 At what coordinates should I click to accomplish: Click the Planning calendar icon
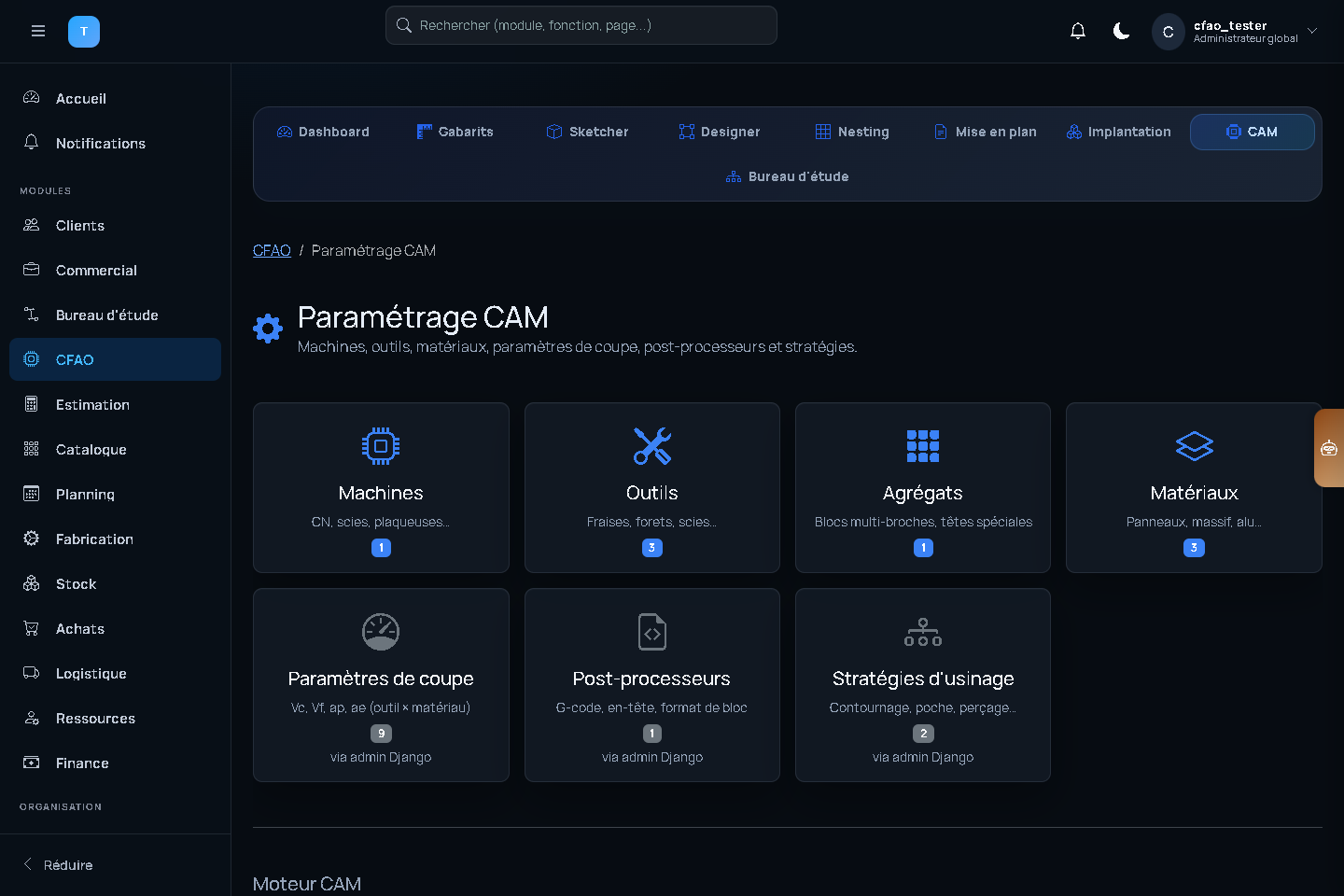click(x=31, y=494)
